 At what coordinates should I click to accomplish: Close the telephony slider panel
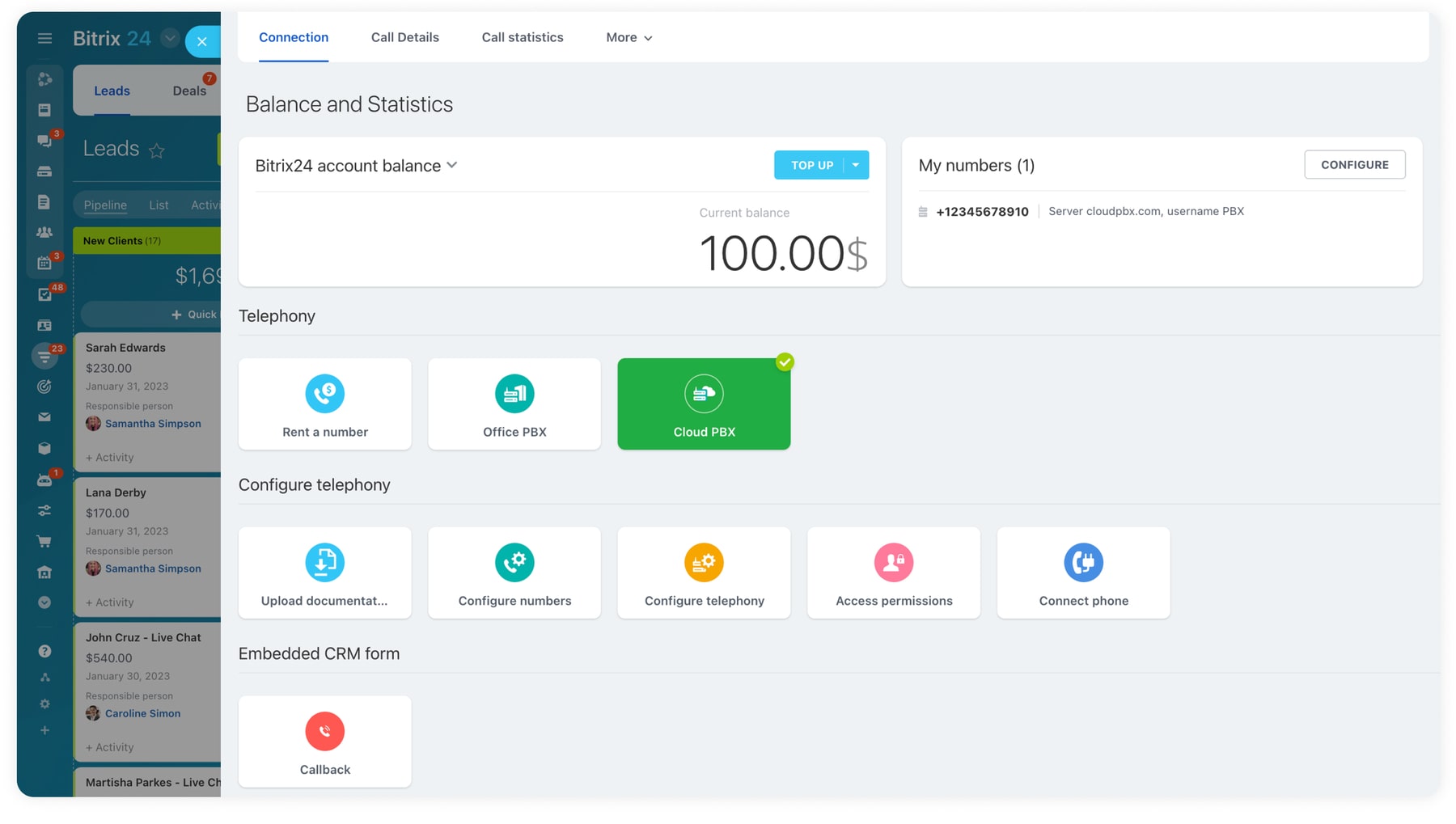coord(202,42)
